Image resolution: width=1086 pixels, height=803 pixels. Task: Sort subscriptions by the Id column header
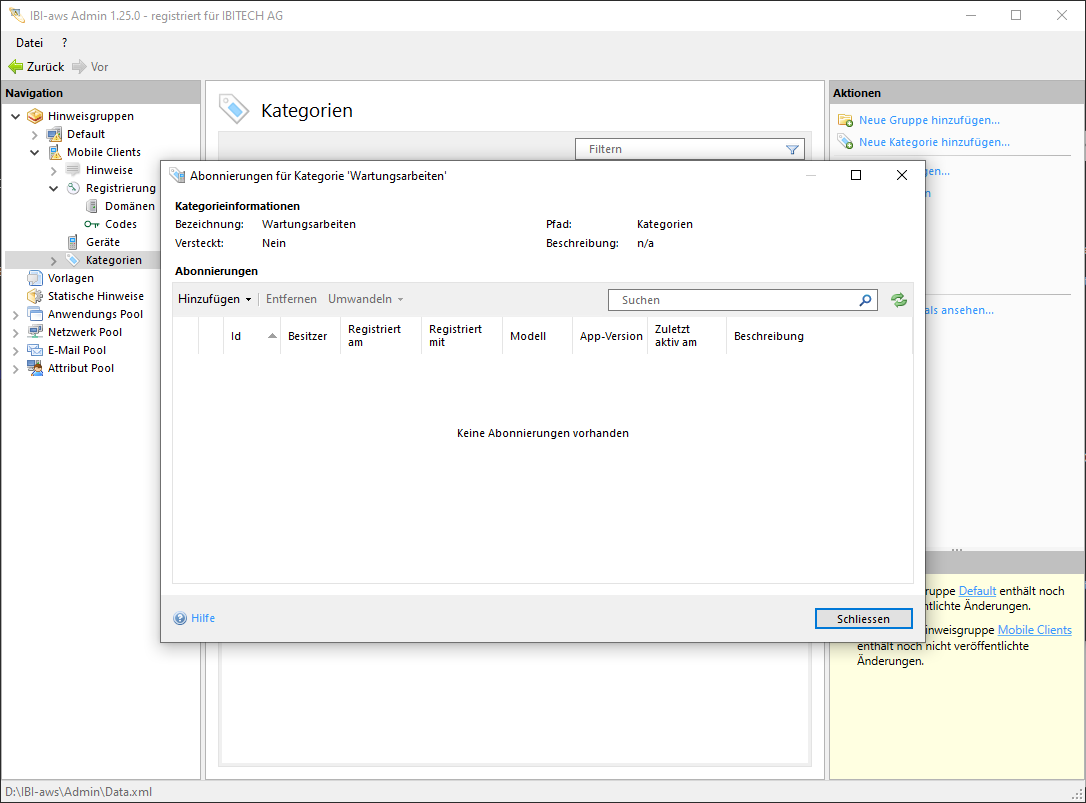click(x=237, y=336)
